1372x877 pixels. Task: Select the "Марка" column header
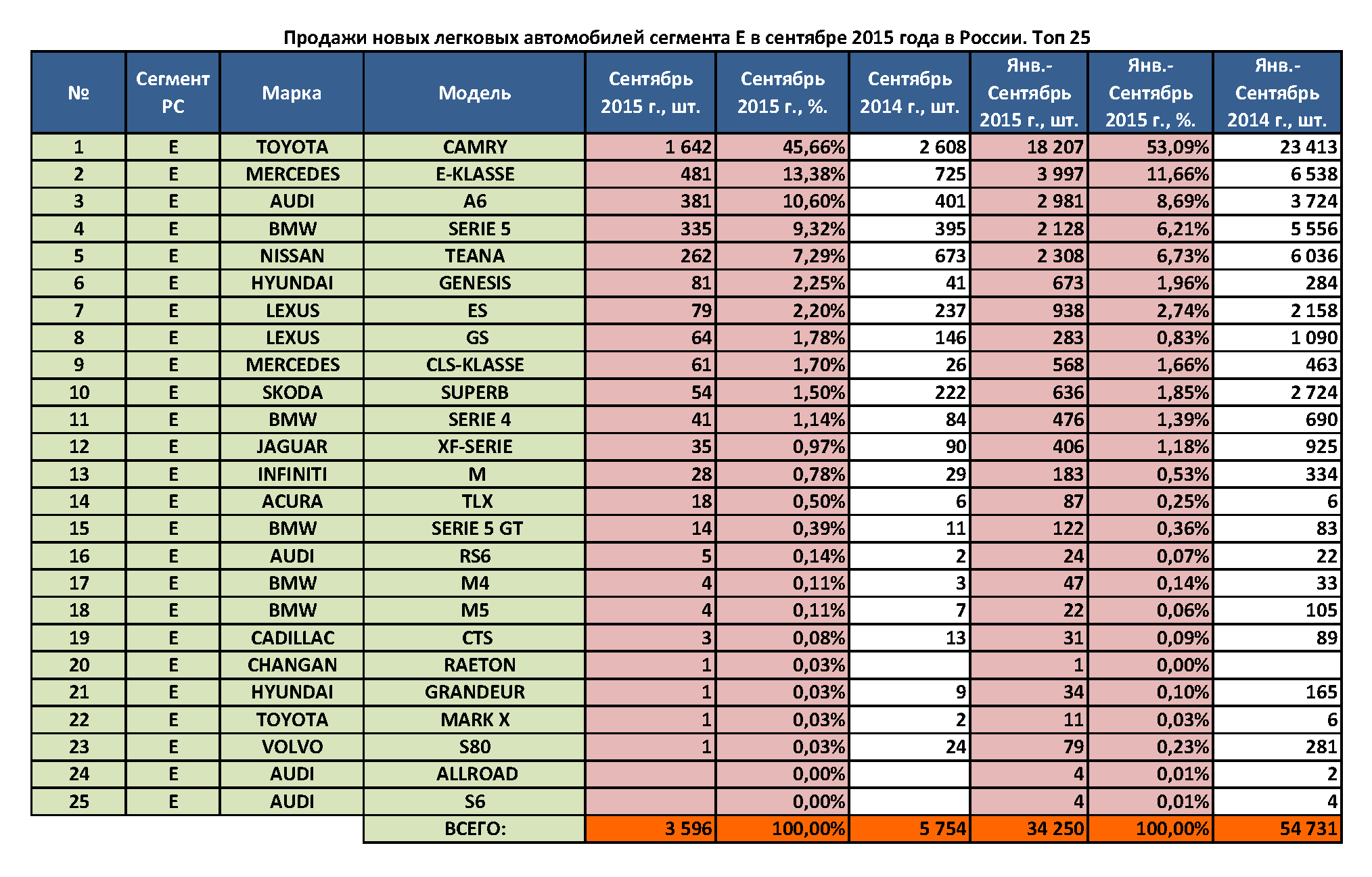coord(292,93)
